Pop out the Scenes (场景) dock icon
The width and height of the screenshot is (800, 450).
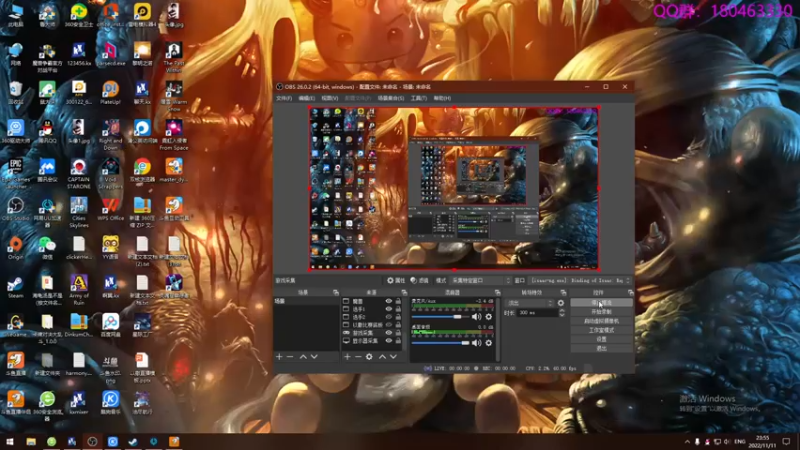tap(336, 293)
